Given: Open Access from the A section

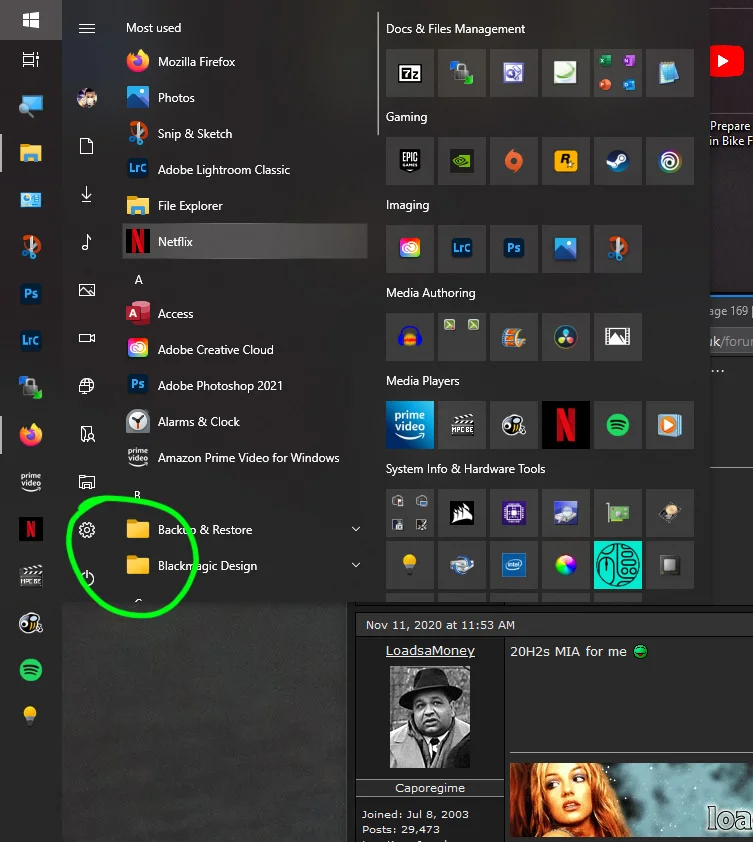Looking at the screenshot, I should pyautogui.click(x=245, y=314).
